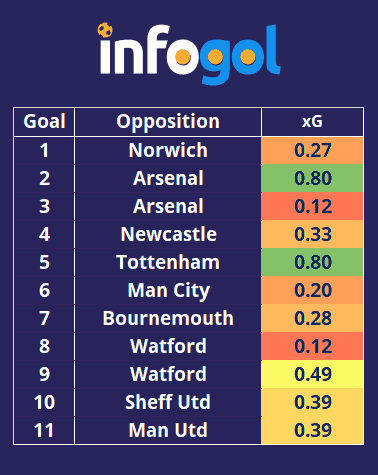This screenshot has width=378, height=475.
Task: Select the 0.28 xG cell for Bournemouth
Action: (x=312, y=318)
